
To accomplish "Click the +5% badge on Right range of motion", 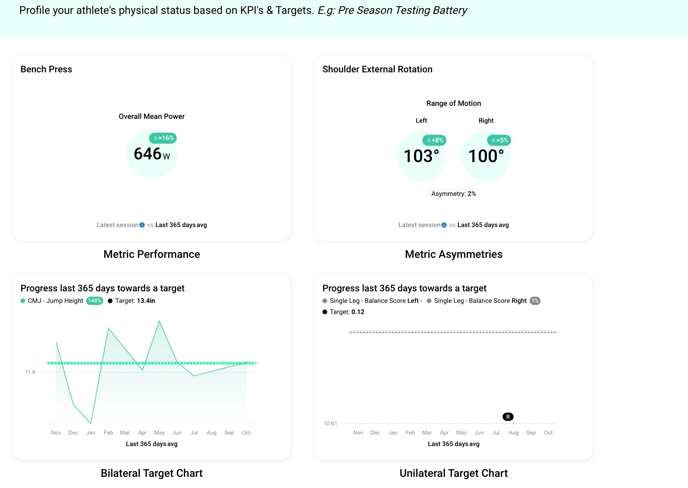I will tap(499, 140).
